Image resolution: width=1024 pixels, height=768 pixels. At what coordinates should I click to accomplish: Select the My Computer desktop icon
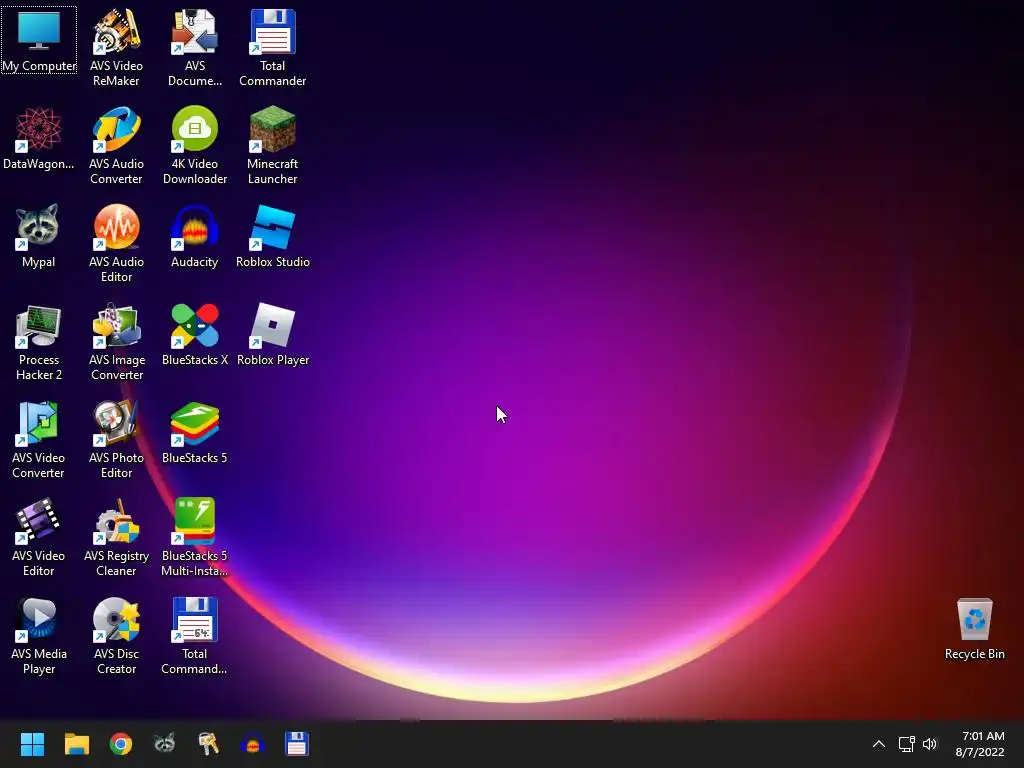(39, 40)
